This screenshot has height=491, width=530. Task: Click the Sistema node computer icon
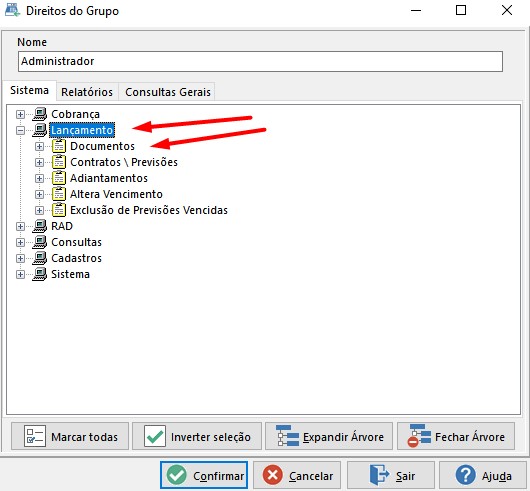point(40,274)
